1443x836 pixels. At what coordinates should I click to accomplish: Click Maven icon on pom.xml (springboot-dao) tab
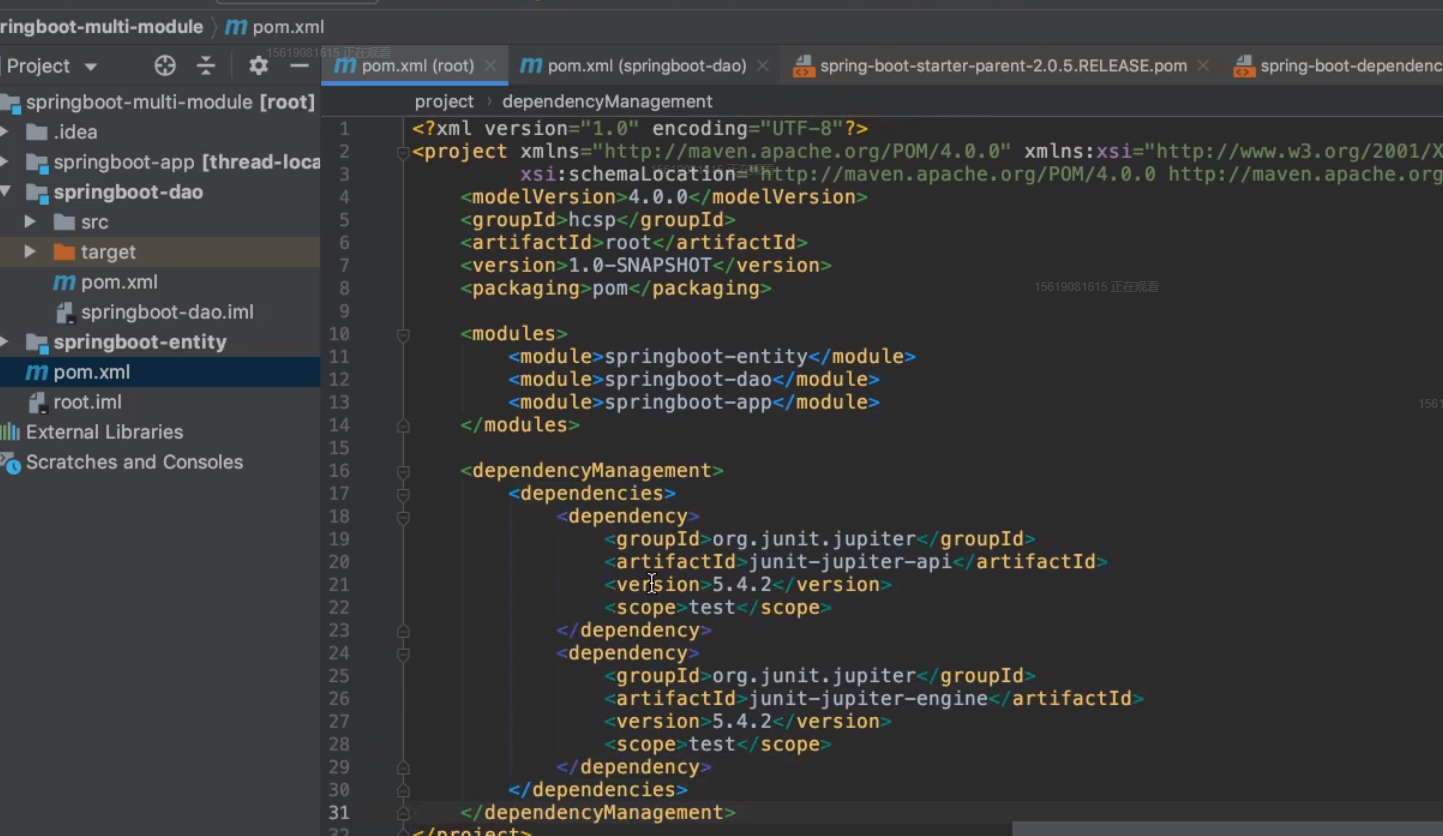[531, 66]
